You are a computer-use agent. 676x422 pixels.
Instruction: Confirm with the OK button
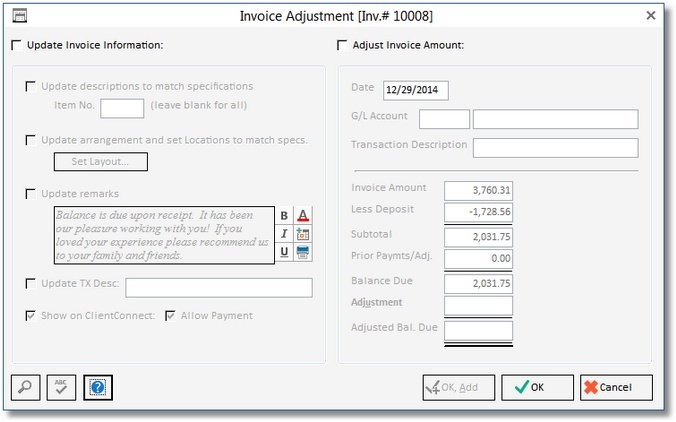click(537, 387)
